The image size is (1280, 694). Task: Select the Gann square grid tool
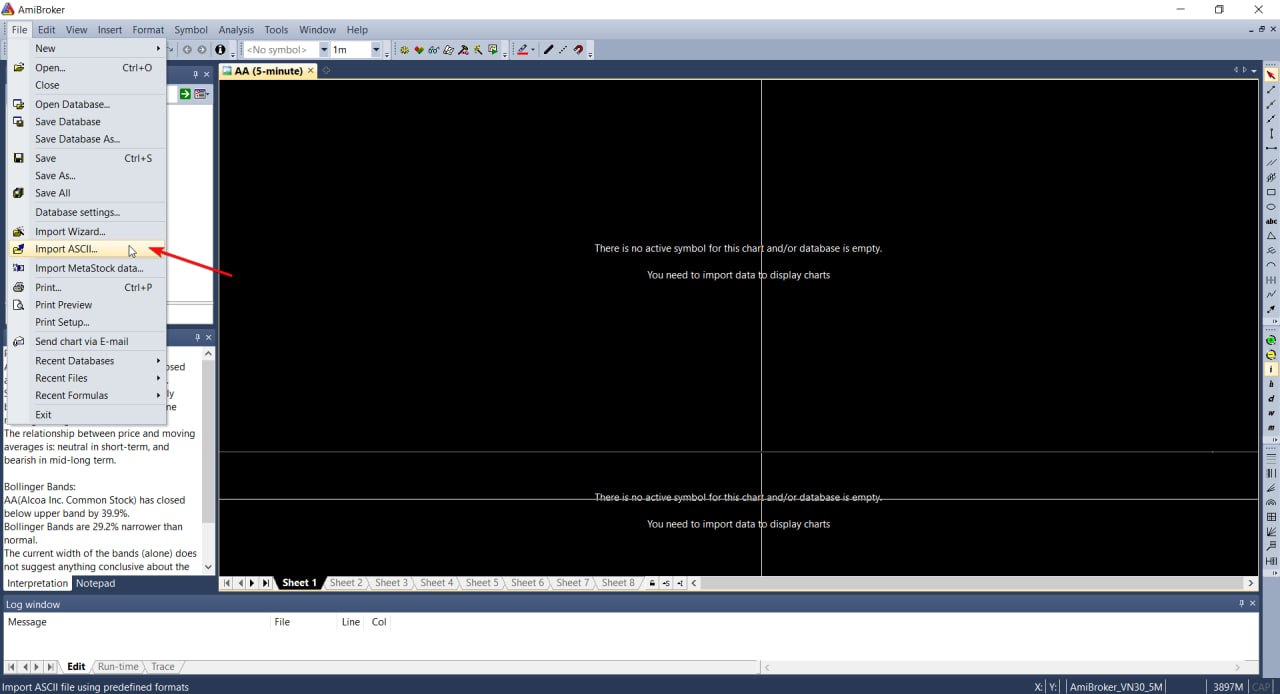1271,517
